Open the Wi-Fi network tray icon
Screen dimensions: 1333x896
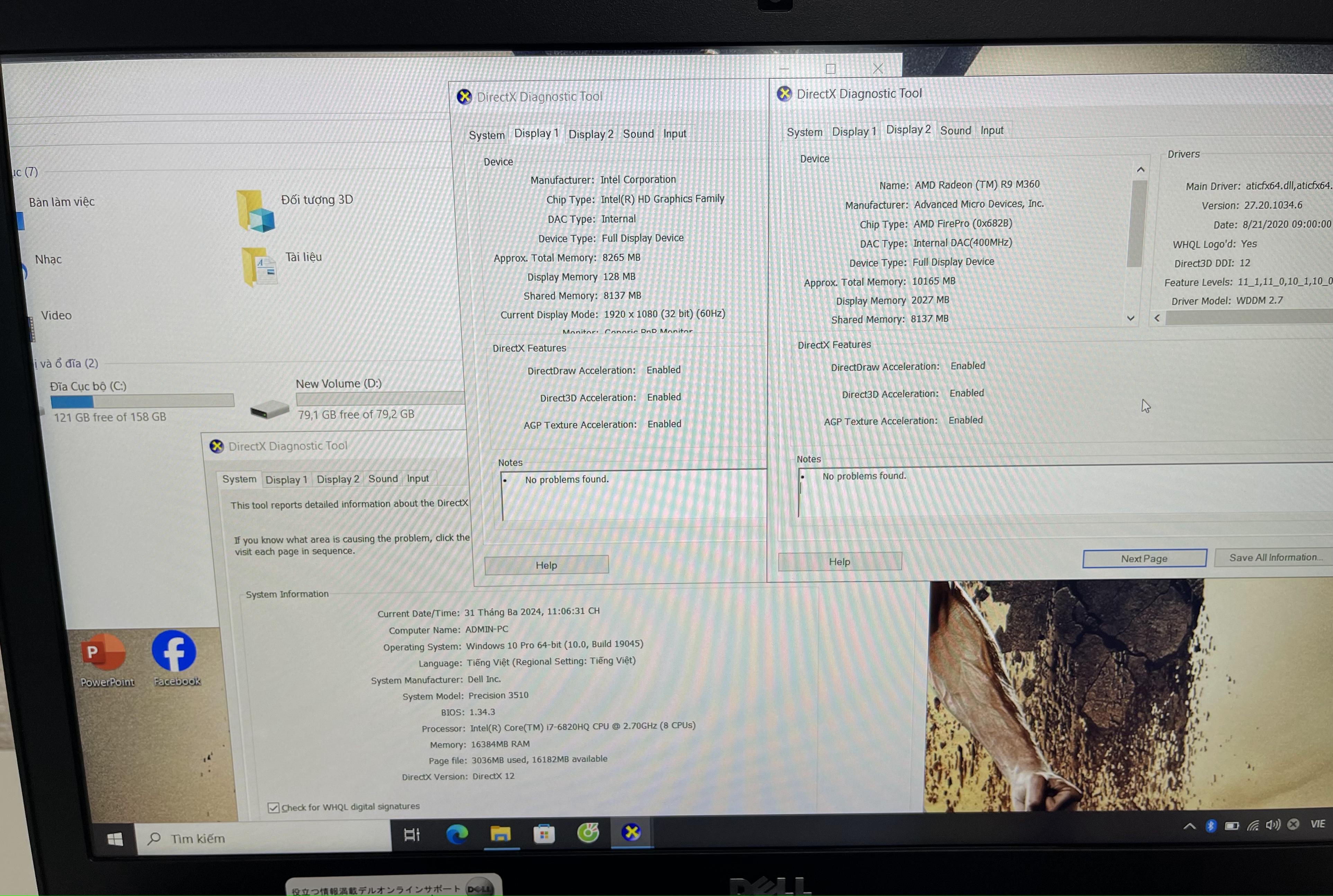[x=1253, y=825]
